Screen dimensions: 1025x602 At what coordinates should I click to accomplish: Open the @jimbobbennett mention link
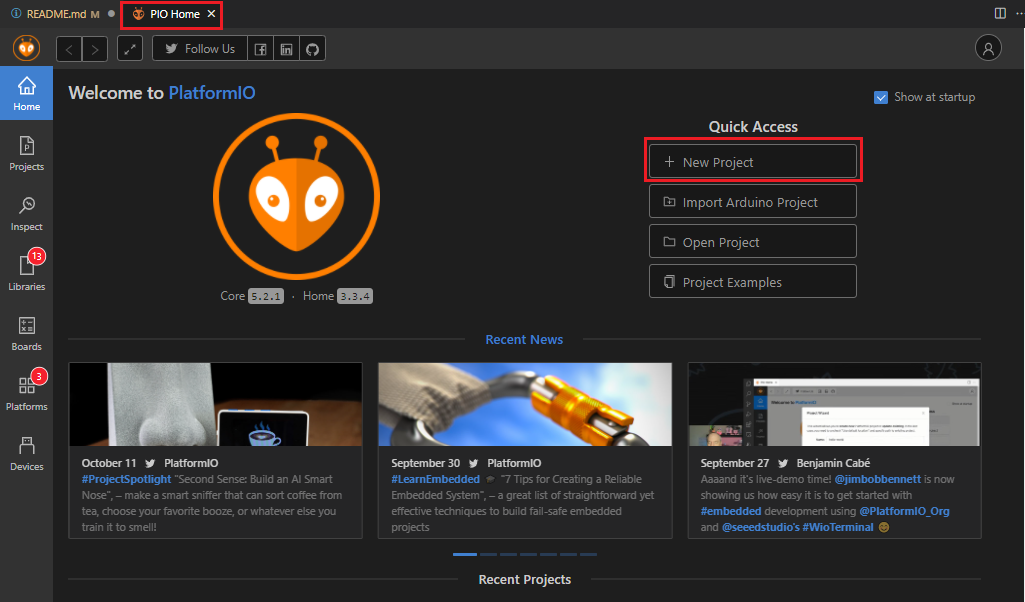click(x=877, y=479)
